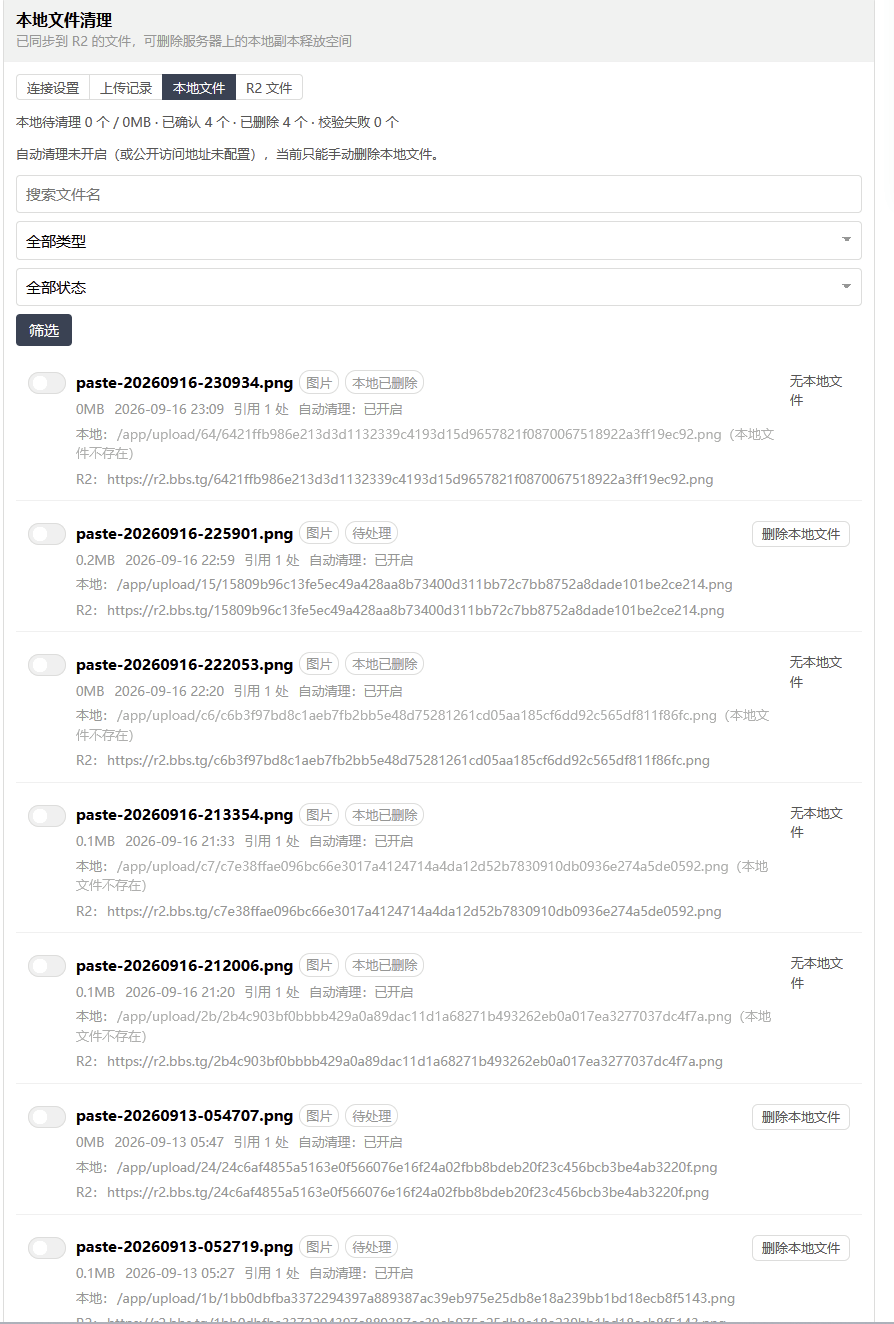Click 本地已删除 badge on paste-20260916-212006.png
The height and width of the screenshot is (1324, 894).
pyautogui.click(x=385, y=966)
